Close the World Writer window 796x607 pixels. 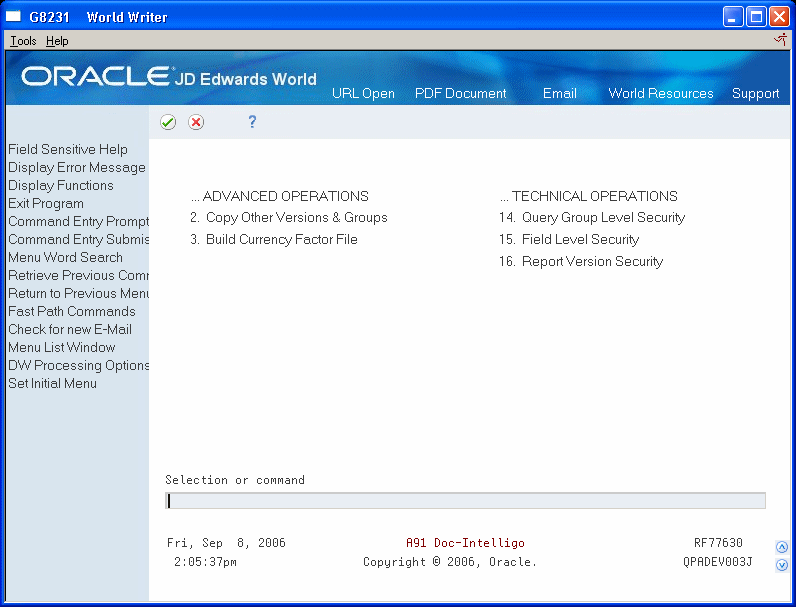point(779,17)
